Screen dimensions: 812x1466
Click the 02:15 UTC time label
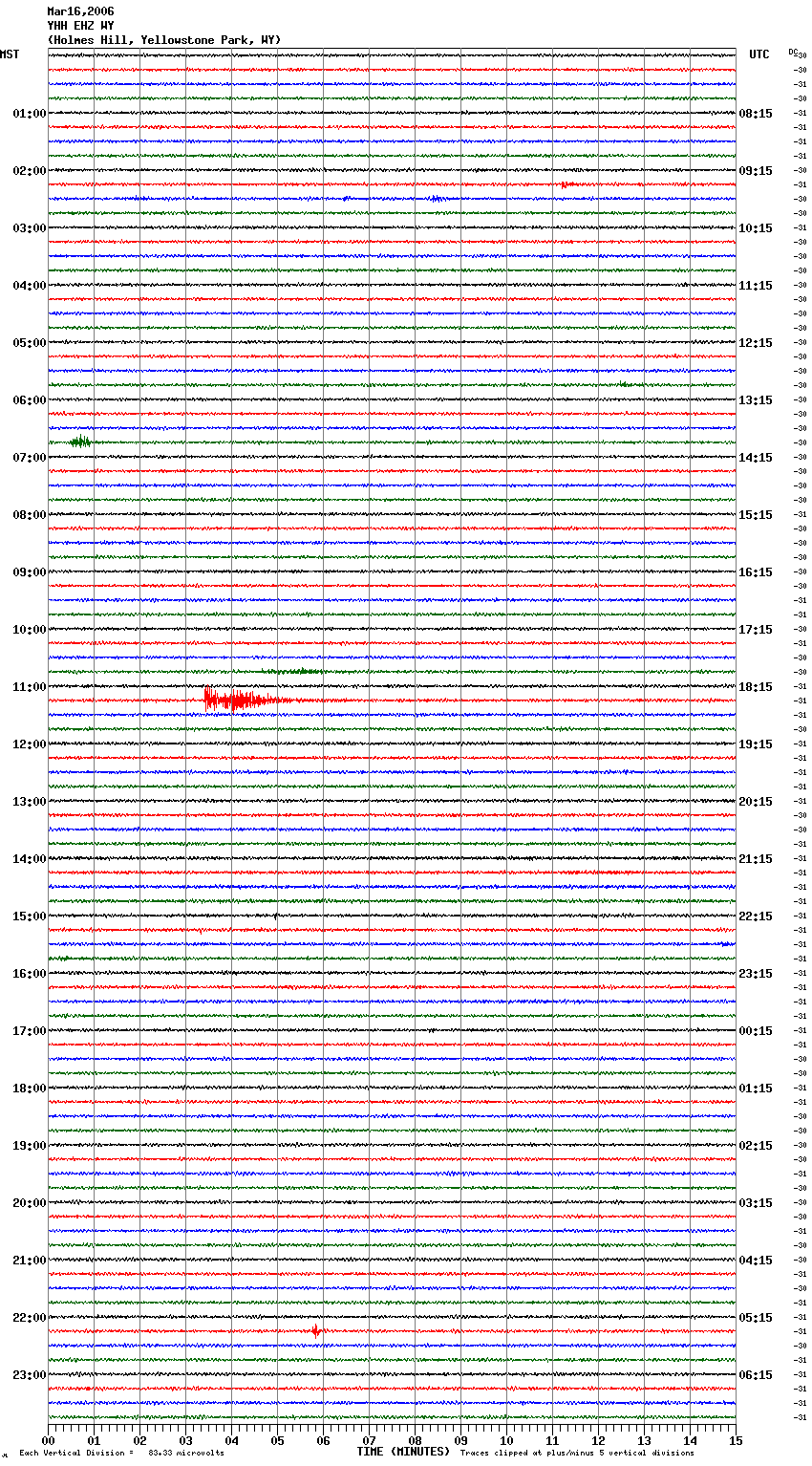tap(756, 1146)
